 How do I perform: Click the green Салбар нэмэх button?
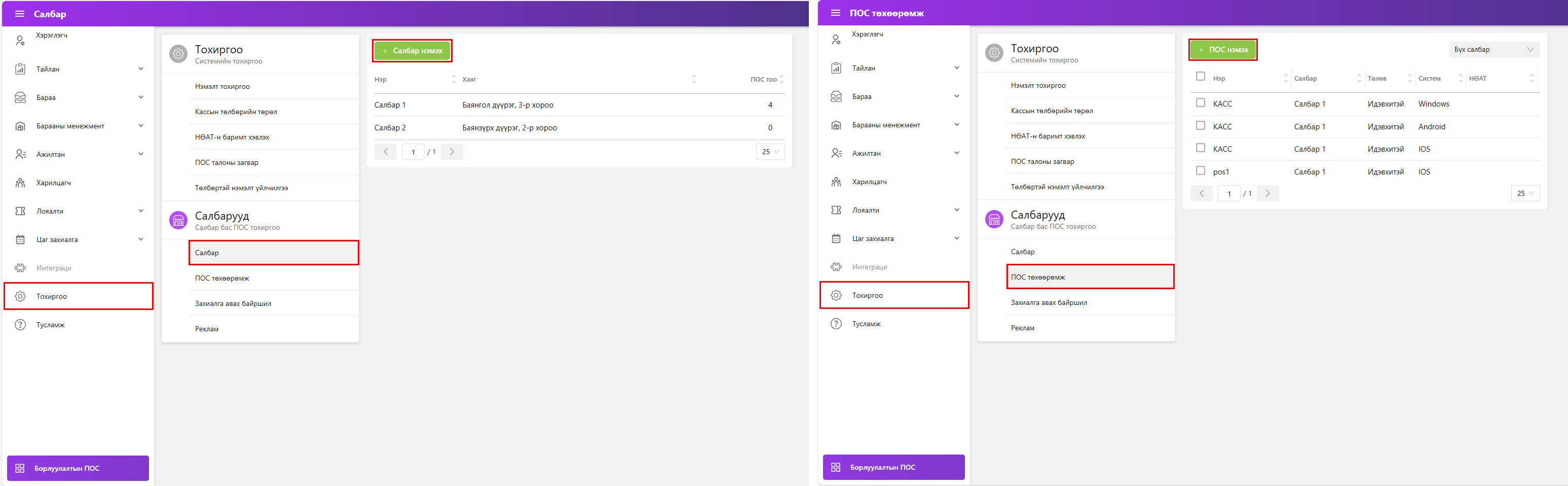[412, 51]
